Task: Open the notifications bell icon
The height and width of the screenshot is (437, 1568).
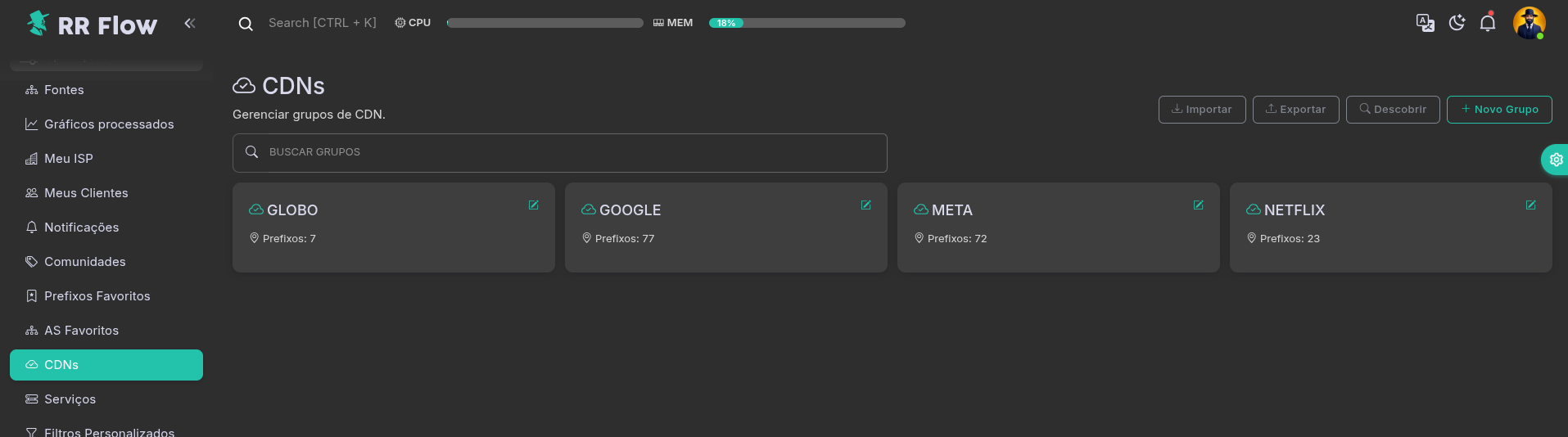Action: (1488, 23)
